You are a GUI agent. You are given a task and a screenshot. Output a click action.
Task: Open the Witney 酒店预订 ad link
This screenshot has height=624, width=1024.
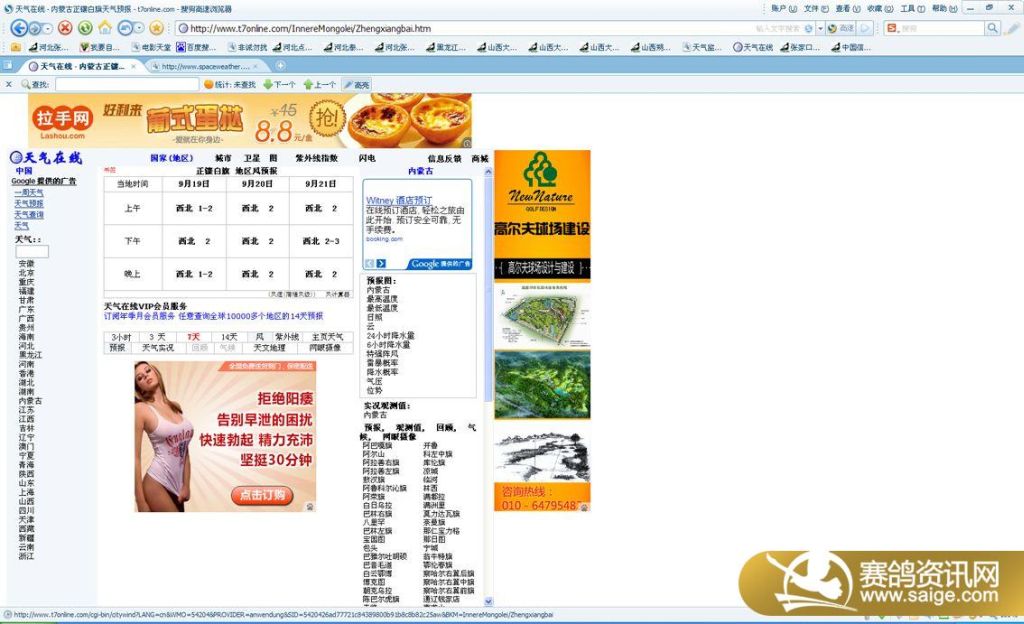399,200
